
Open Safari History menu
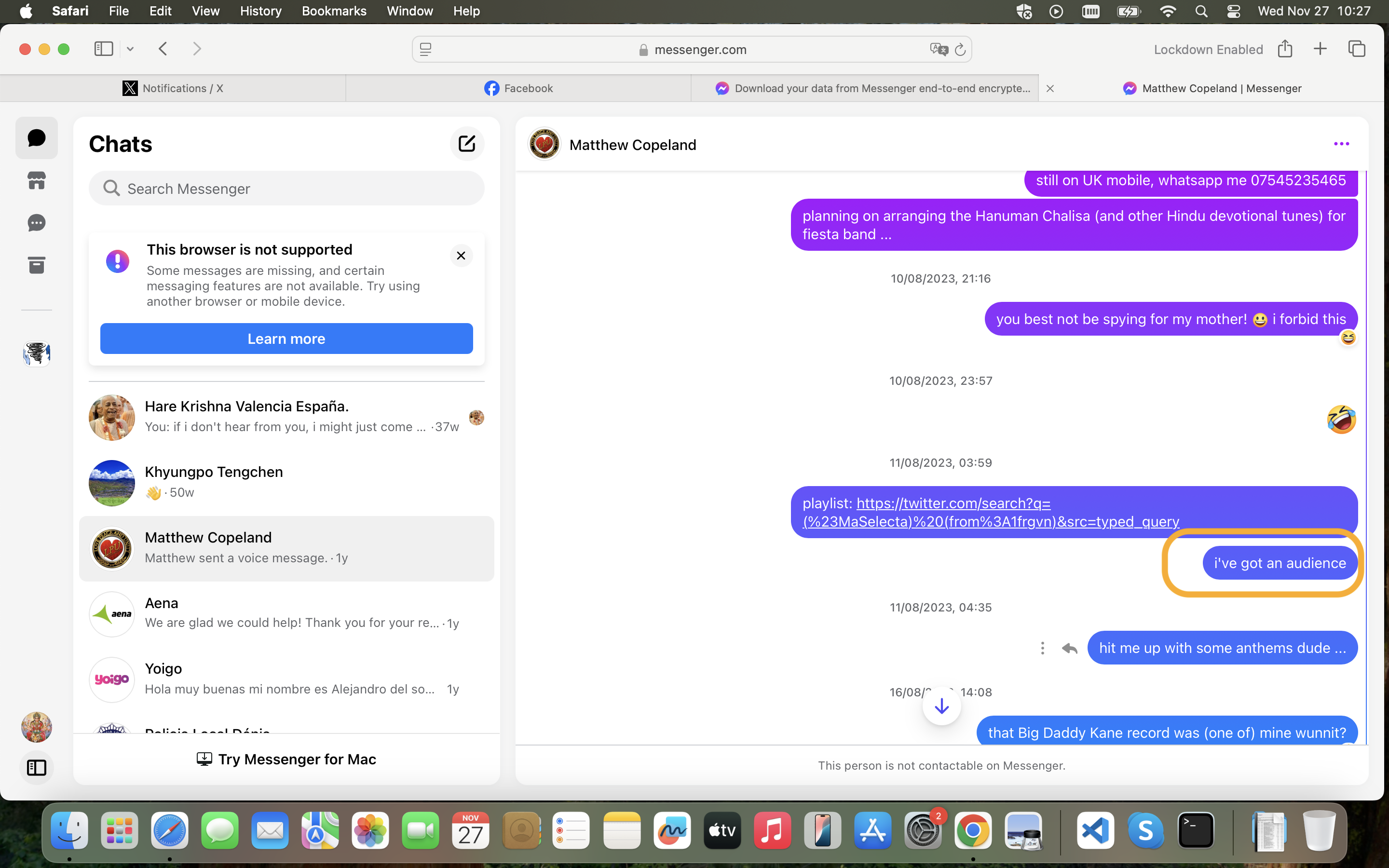260,11
